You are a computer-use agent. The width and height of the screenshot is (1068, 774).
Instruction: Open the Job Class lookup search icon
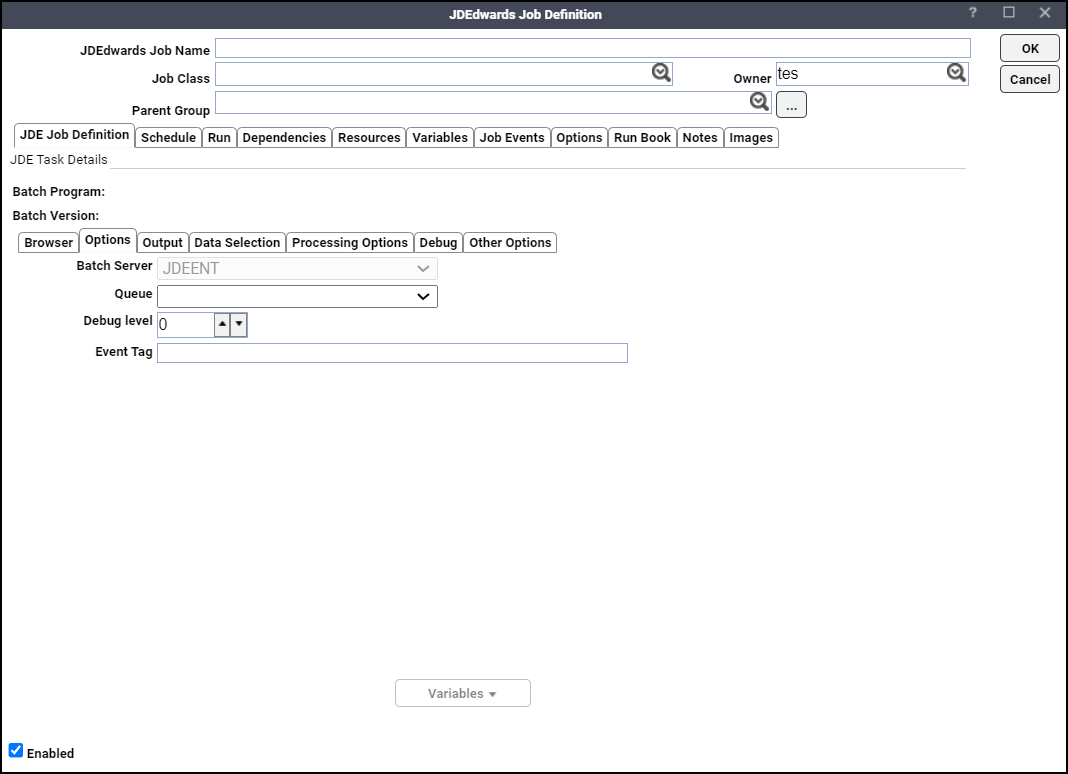(661, 73)
